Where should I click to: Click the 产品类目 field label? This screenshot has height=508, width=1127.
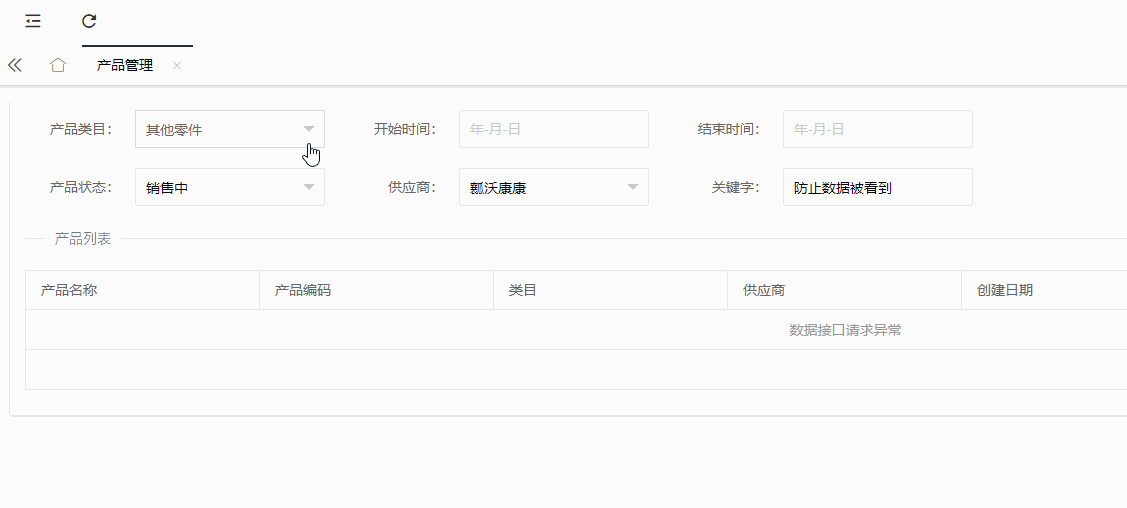(81, 129)
